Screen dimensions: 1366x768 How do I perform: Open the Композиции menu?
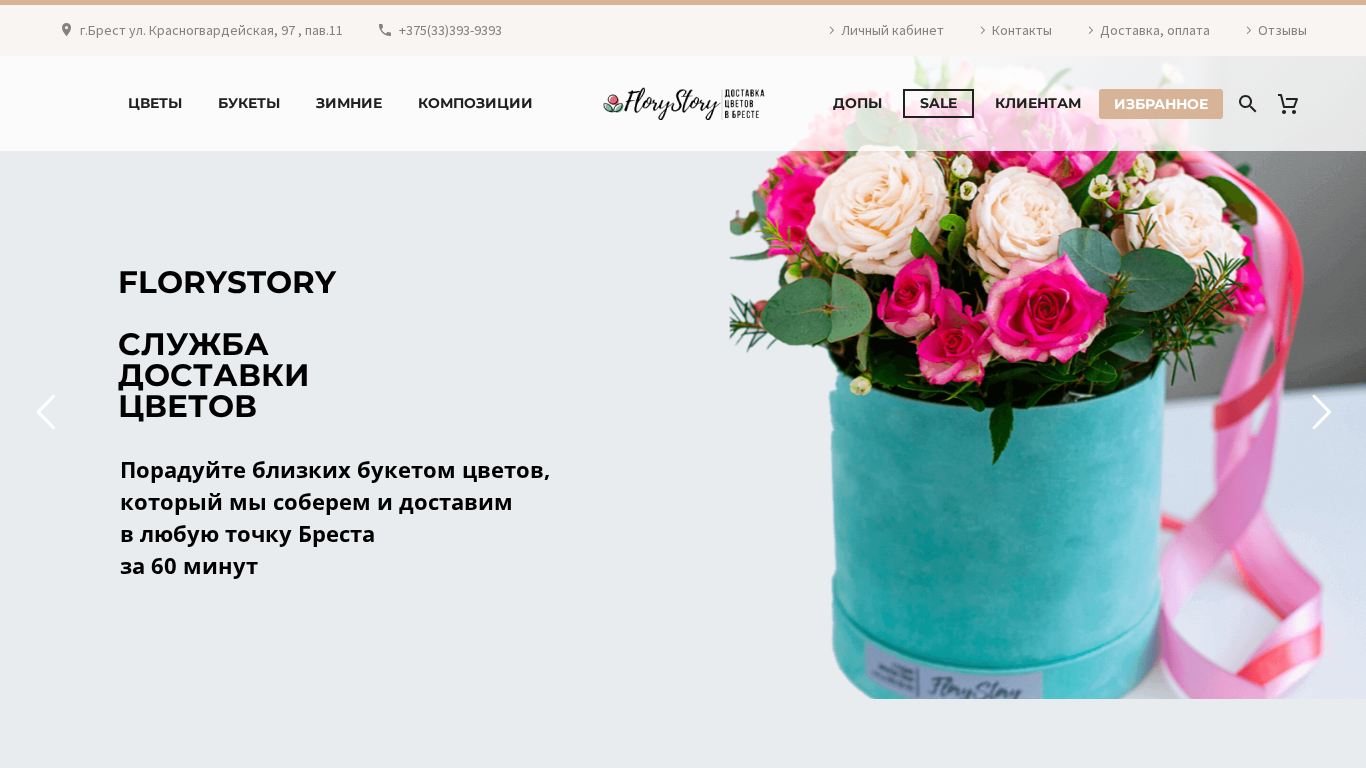coord(475,103)
